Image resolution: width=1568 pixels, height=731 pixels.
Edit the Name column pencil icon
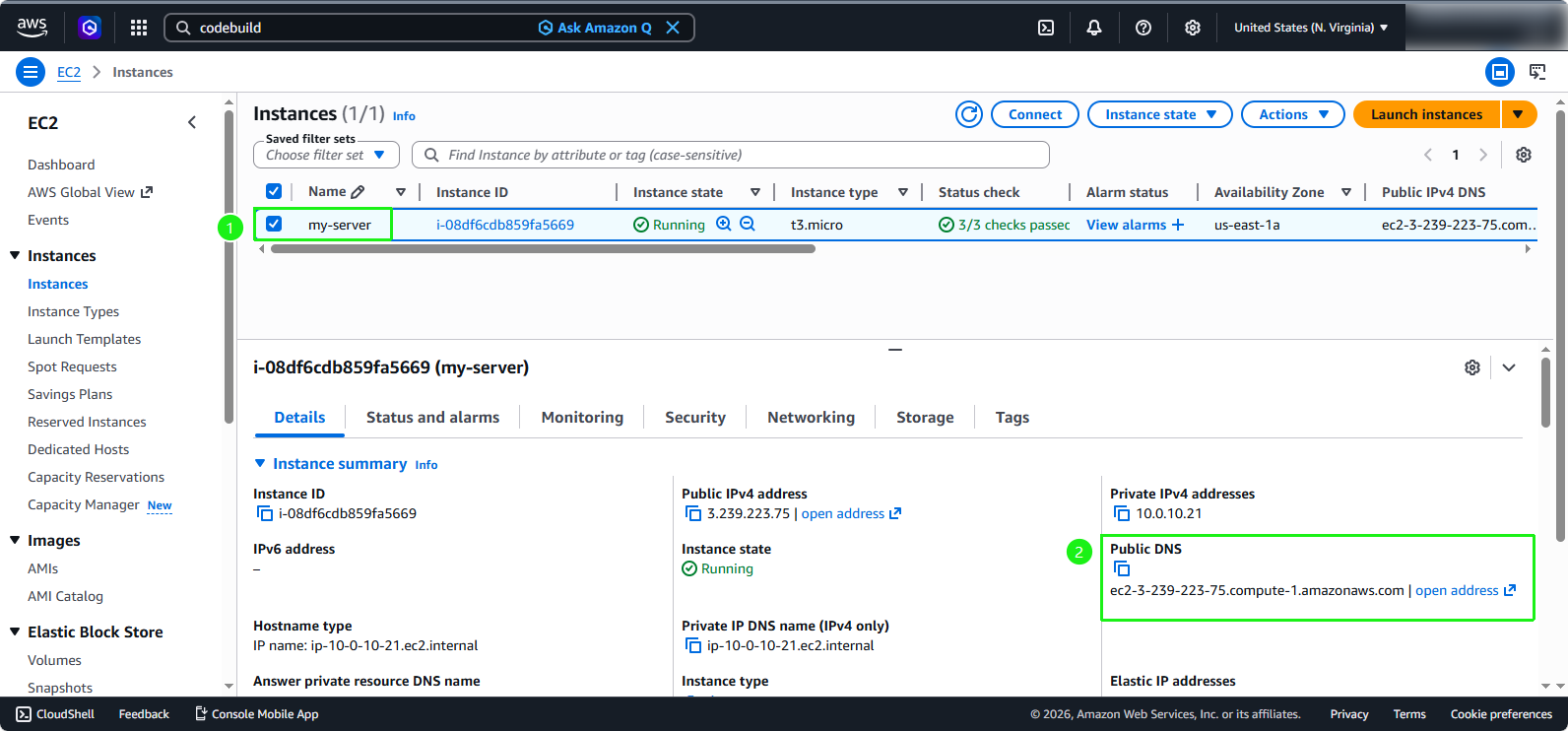coord(358,192)
